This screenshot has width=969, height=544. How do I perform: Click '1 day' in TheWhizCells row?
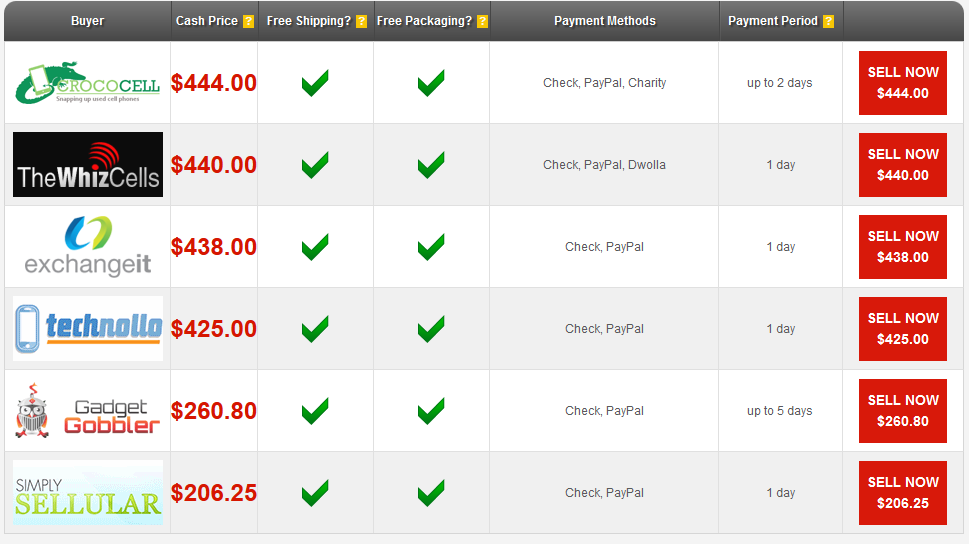point(781,164)
